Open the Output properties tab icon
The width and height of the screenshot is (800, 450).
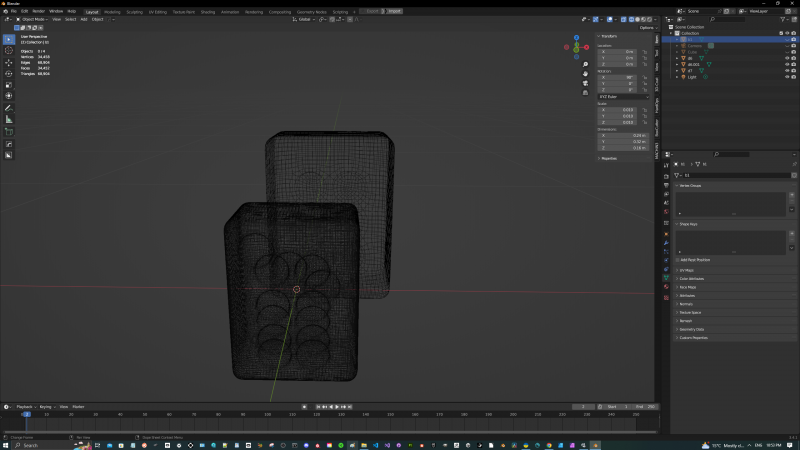666,185
